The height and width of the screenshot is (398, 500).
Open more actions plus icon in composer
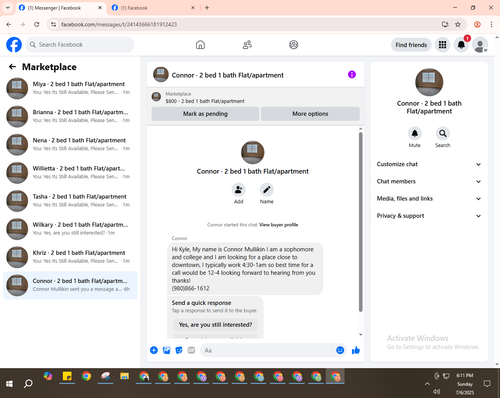[154, 350]
